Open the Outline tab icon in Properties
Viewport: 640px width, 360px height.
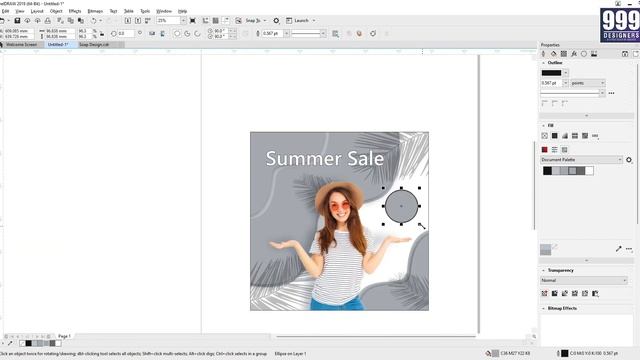coord(543,54)
